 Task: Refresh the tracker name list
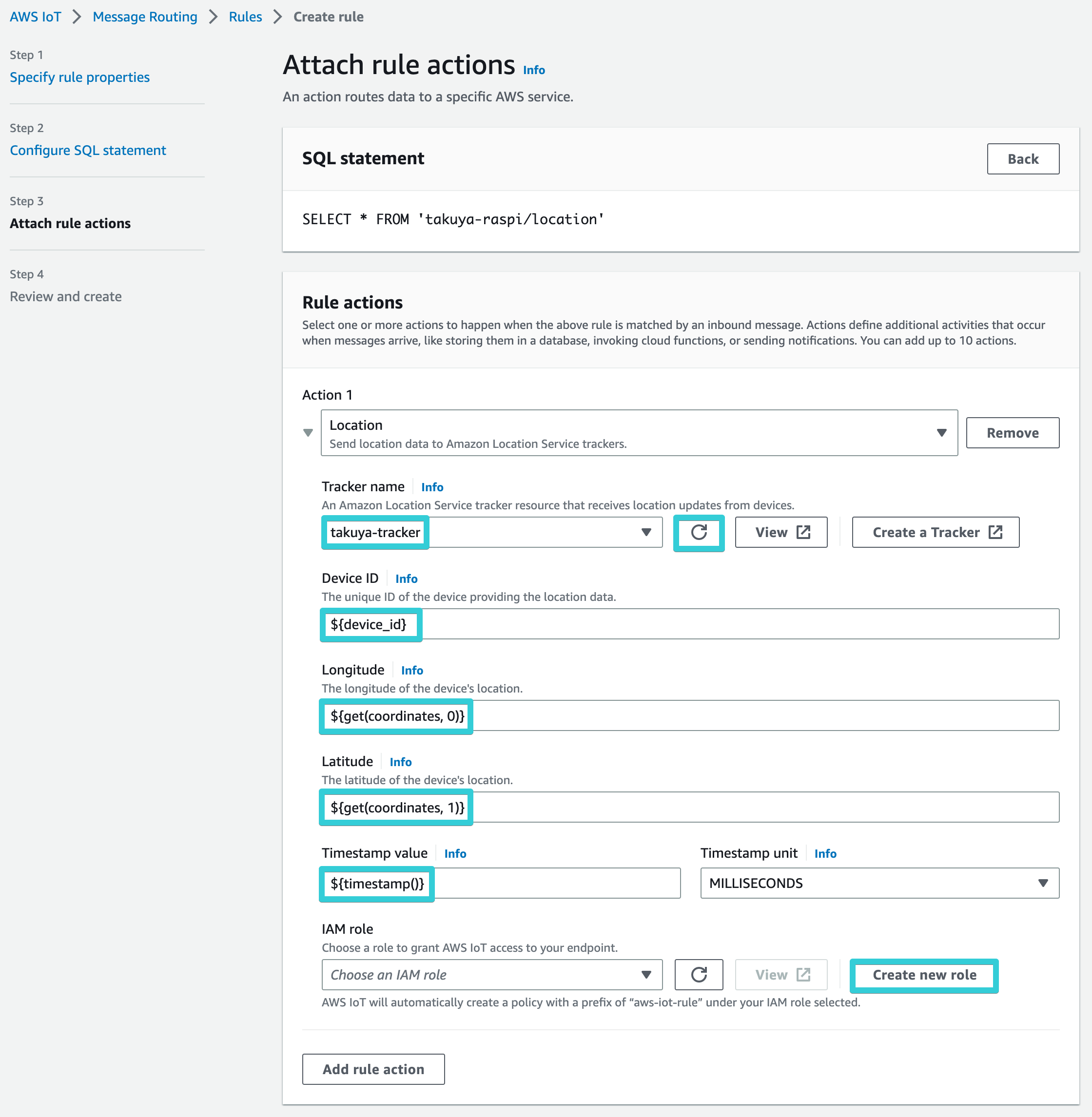tap(699, 532)
